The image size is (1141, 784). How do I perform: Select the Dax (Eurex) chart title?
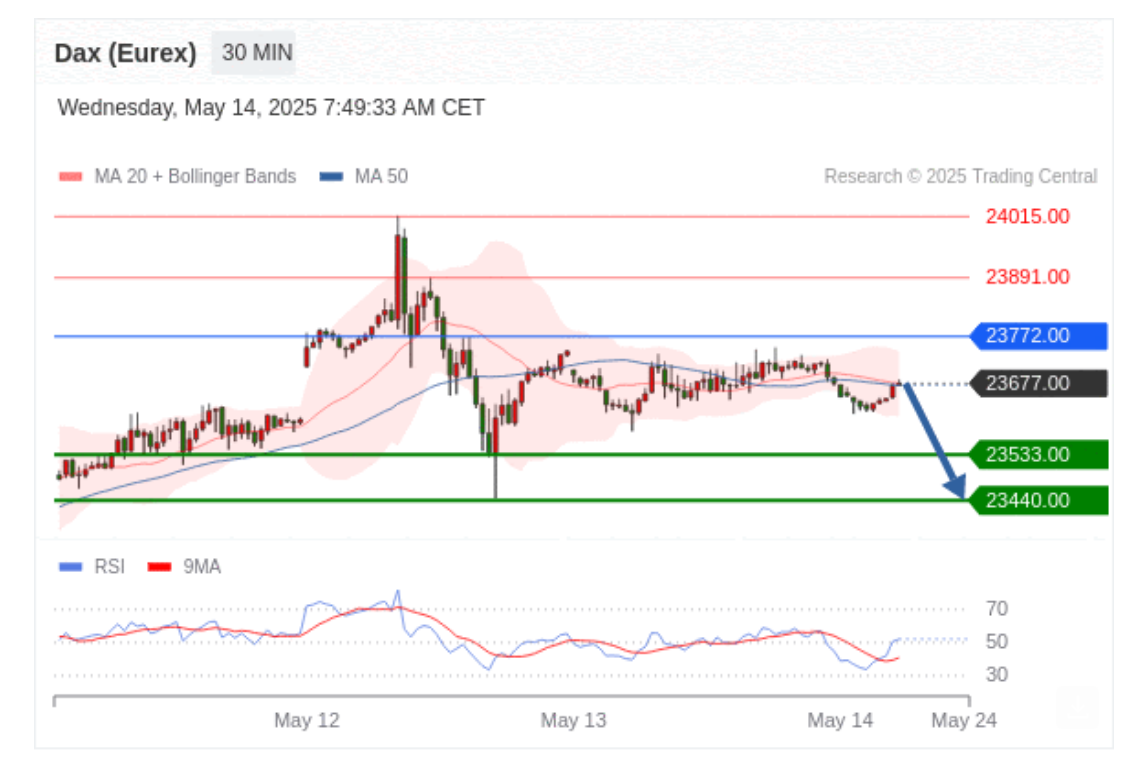[125, 53]
